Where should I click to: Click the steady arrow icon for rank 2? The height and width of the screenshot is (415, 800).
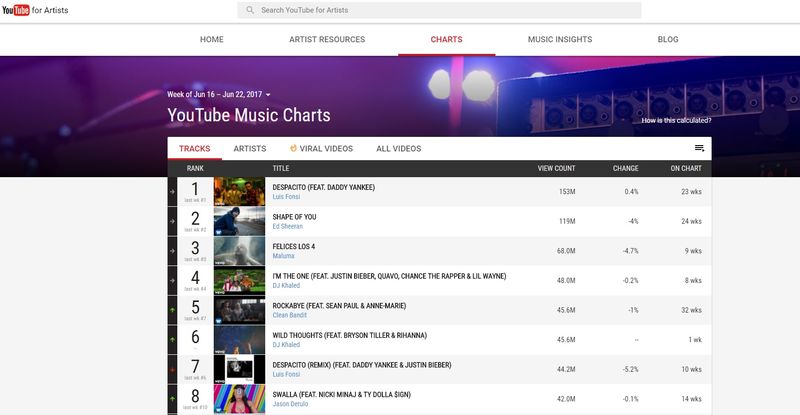[x=172, y=222]
